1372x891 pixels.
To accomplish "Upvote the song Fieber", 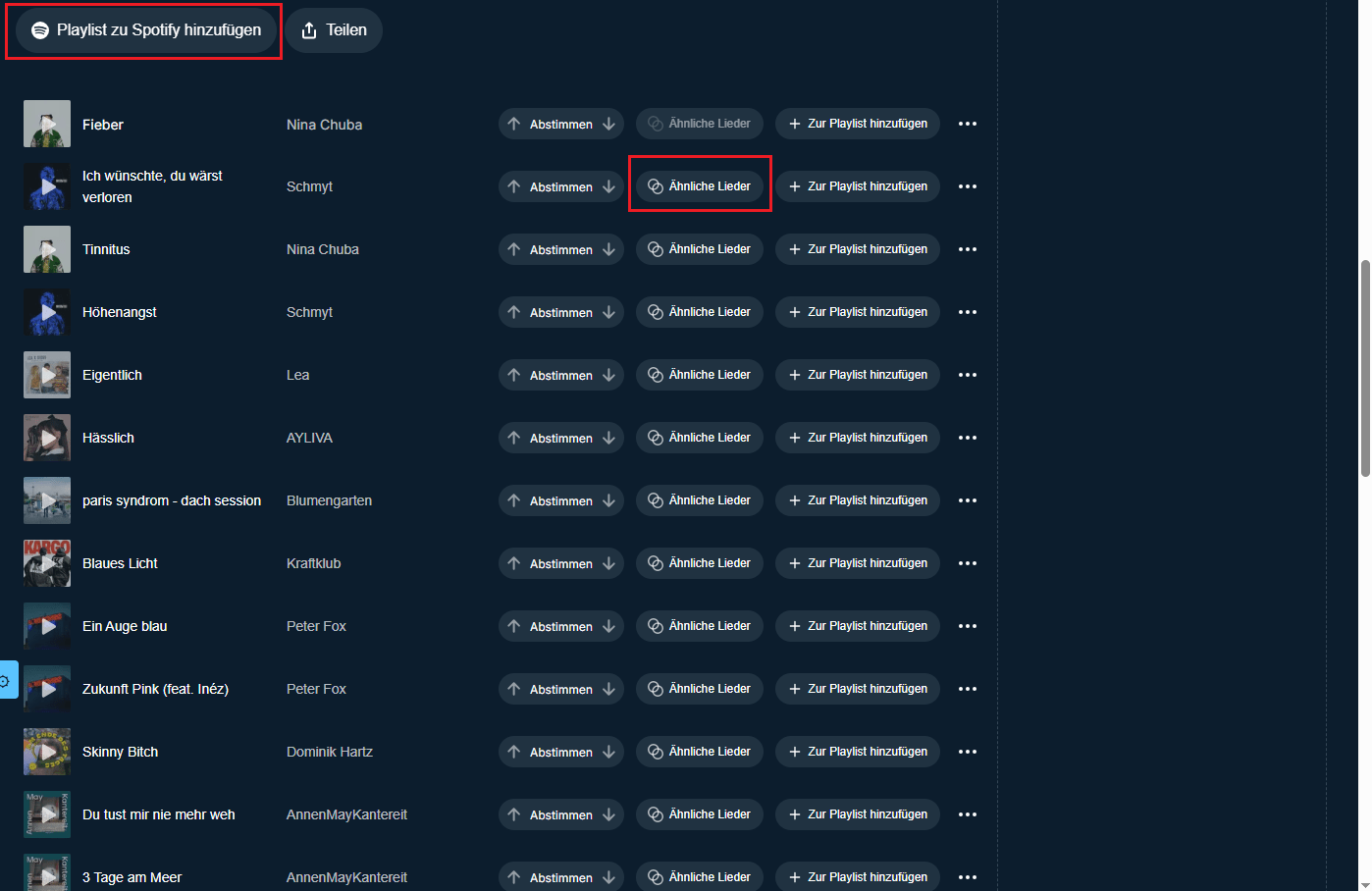I will [513, 124].
